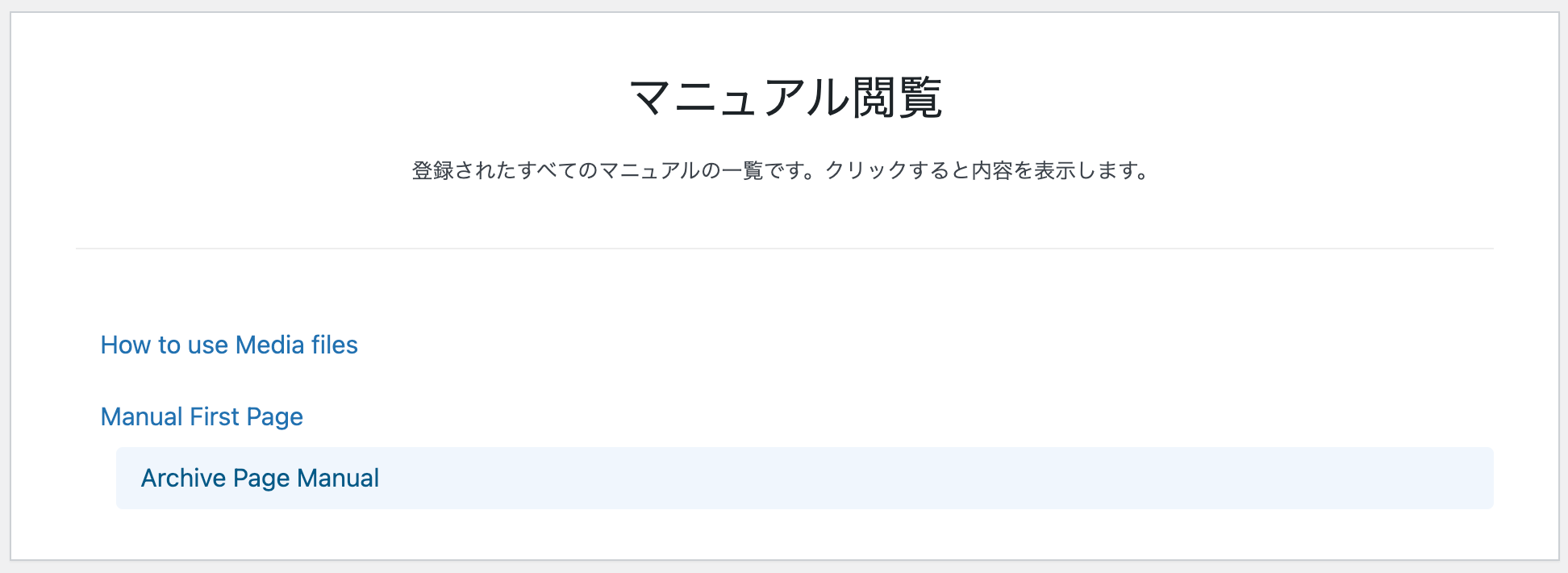Click the word "Page" in Archive Page Manual
This screenshot has width=1568, height=573.
click(261, 478)
